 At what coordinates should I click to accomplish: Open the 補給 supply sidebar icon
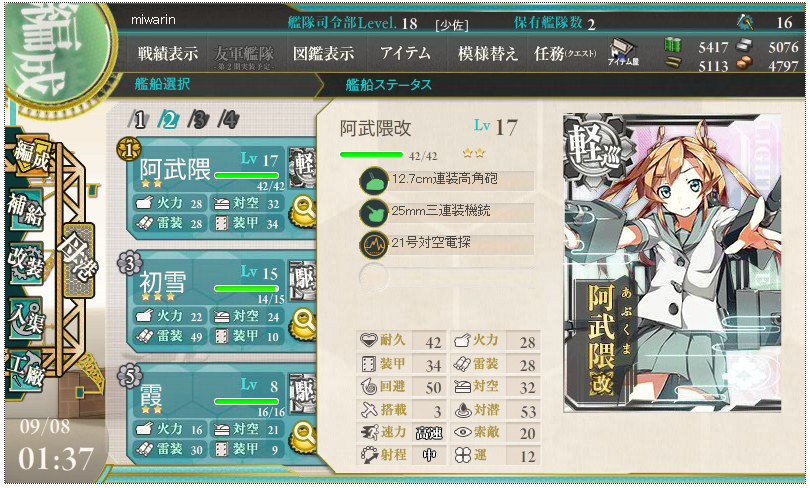tap(25, 210)
